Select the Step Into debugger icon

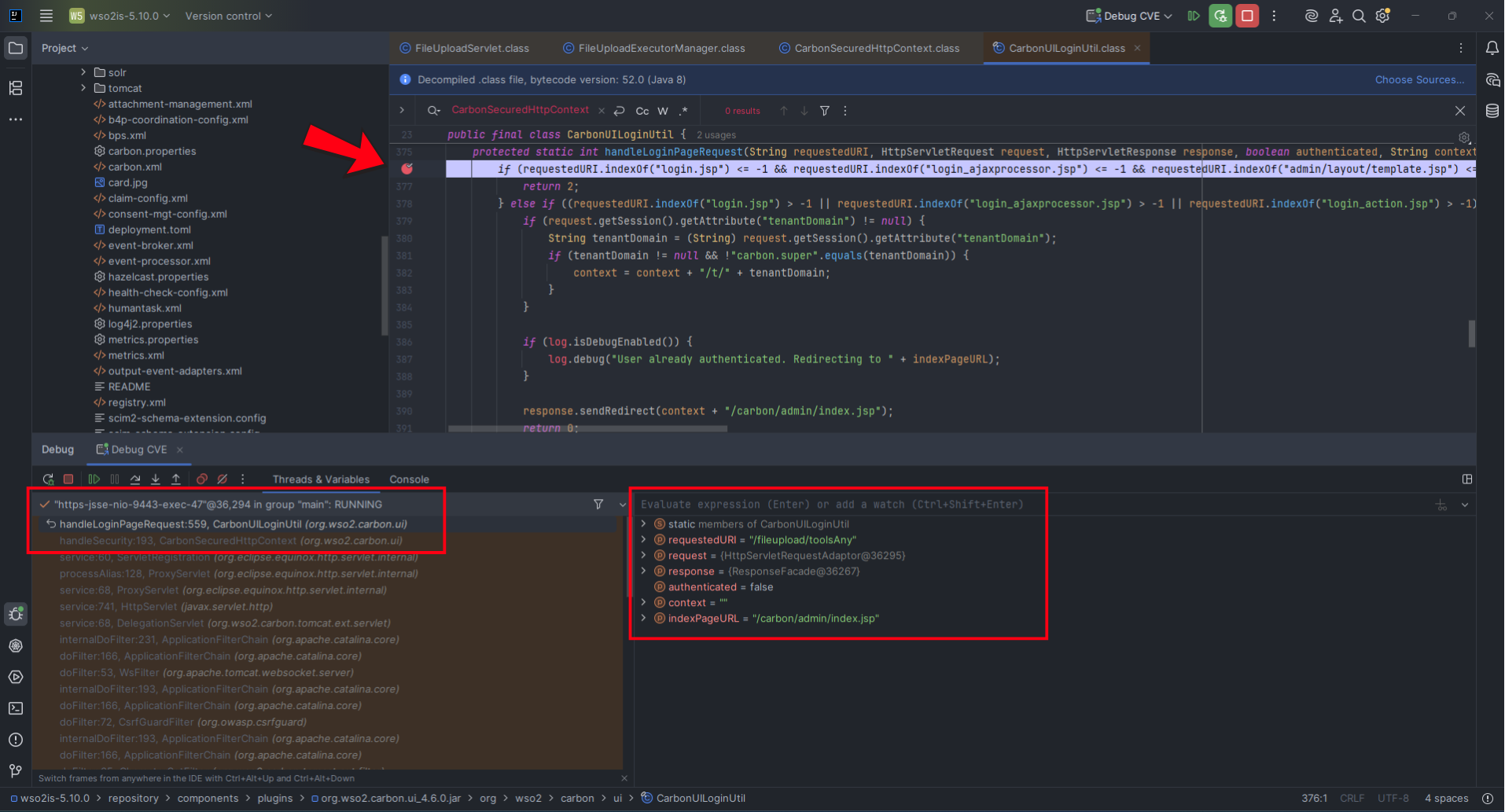[155, 479]
